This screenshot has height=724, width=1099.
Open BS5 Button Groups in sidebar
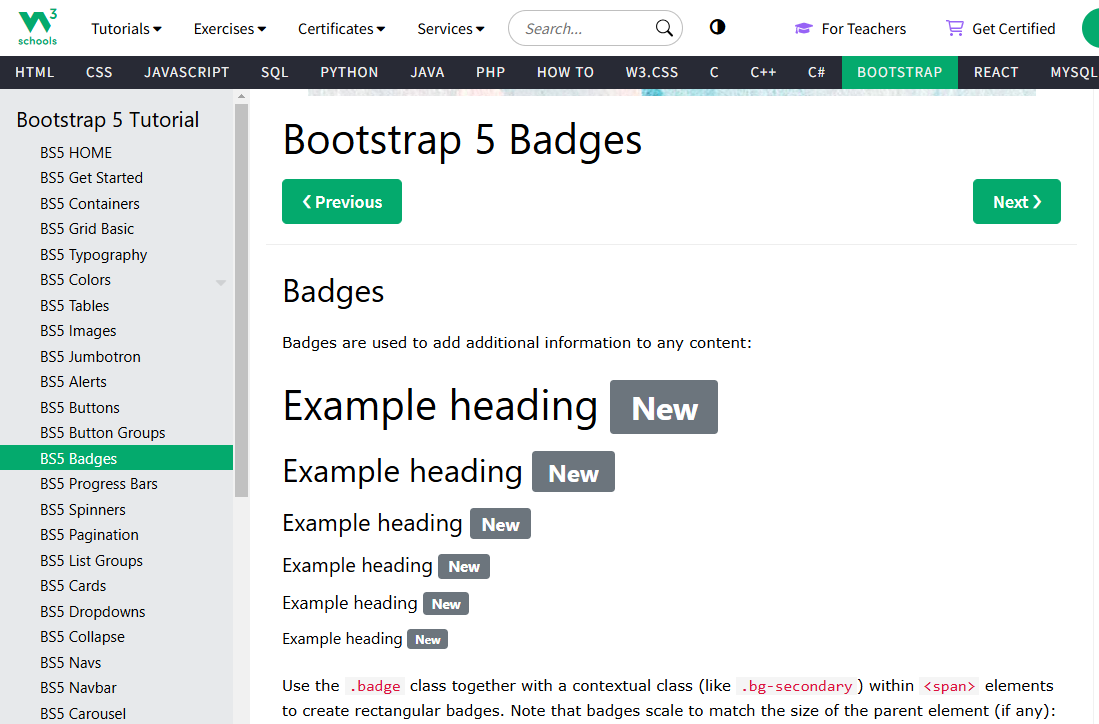pyautogui.click(x=116, y=433)
